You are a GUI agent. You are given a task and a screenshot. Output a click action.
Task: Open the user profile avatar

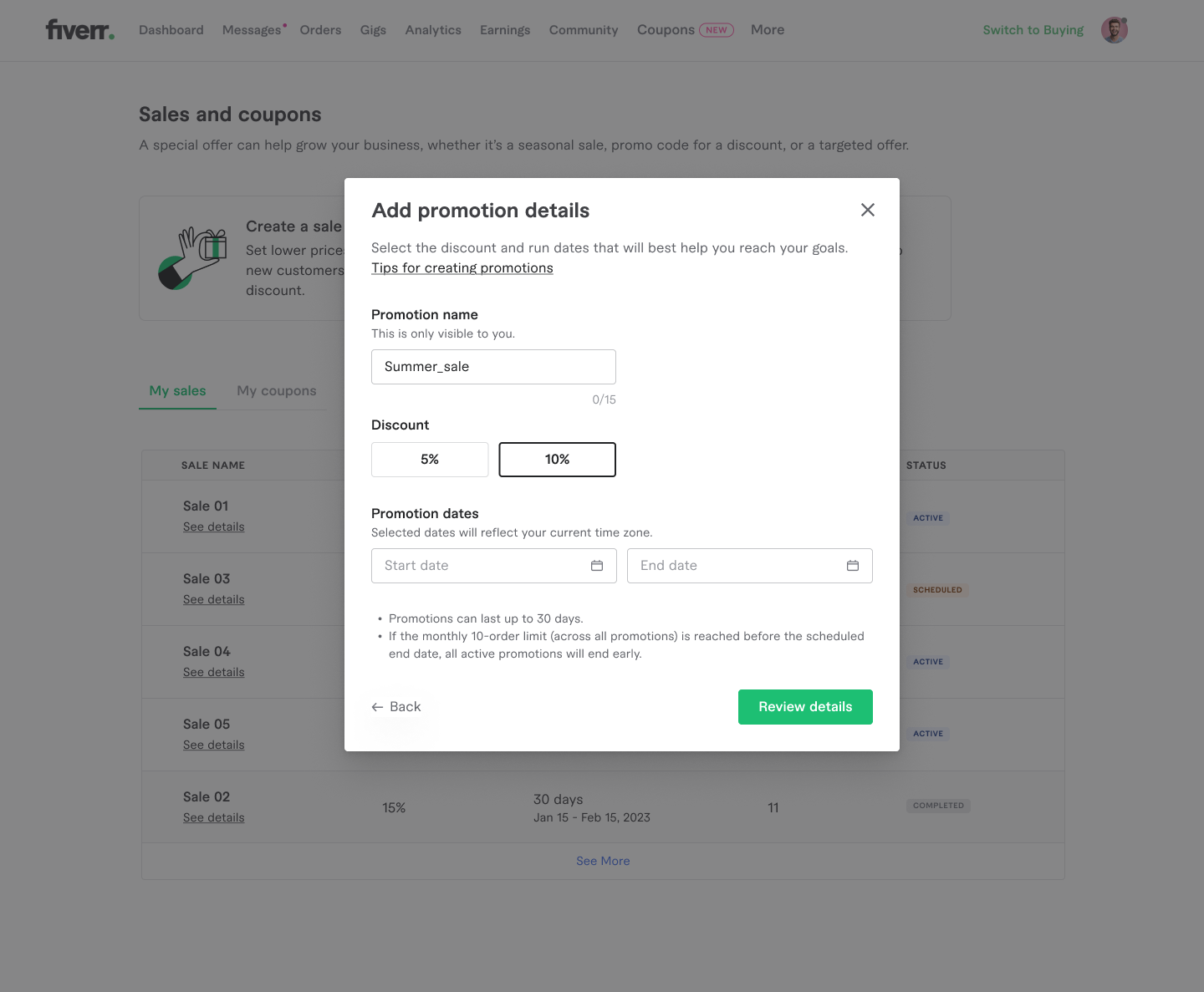point(1115,30)
